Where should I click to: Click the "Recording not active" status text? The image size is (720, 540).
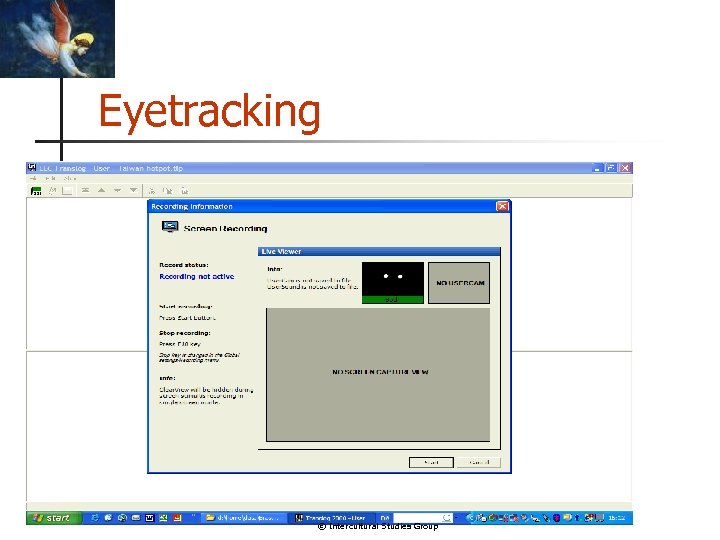(197, 276)
